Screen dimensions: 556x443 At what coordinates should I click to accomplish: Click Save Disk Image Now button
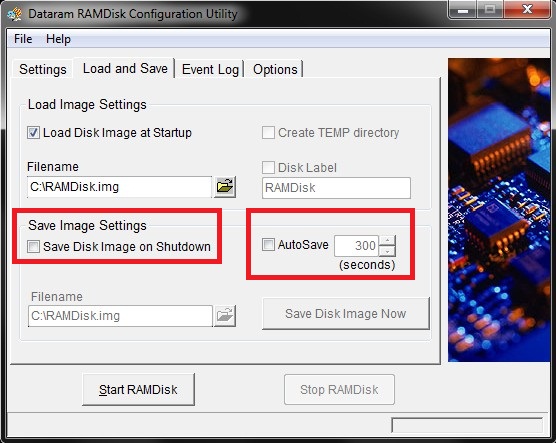coord(346,314)
